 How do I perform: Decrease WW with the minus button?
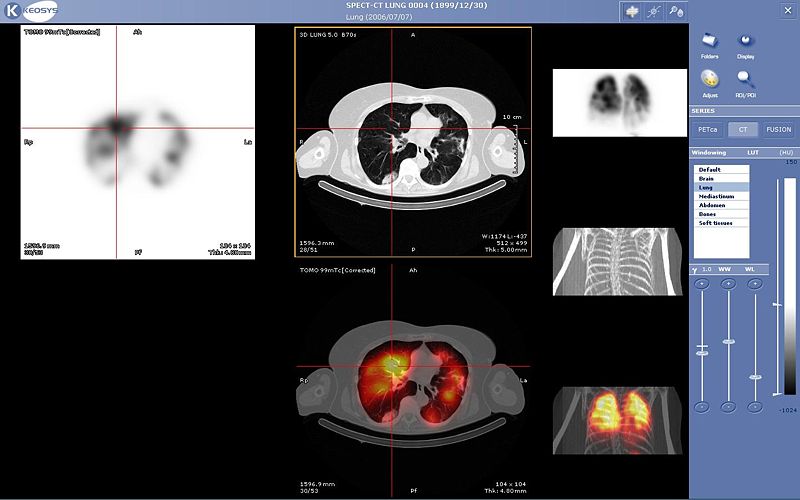point(728,407)
